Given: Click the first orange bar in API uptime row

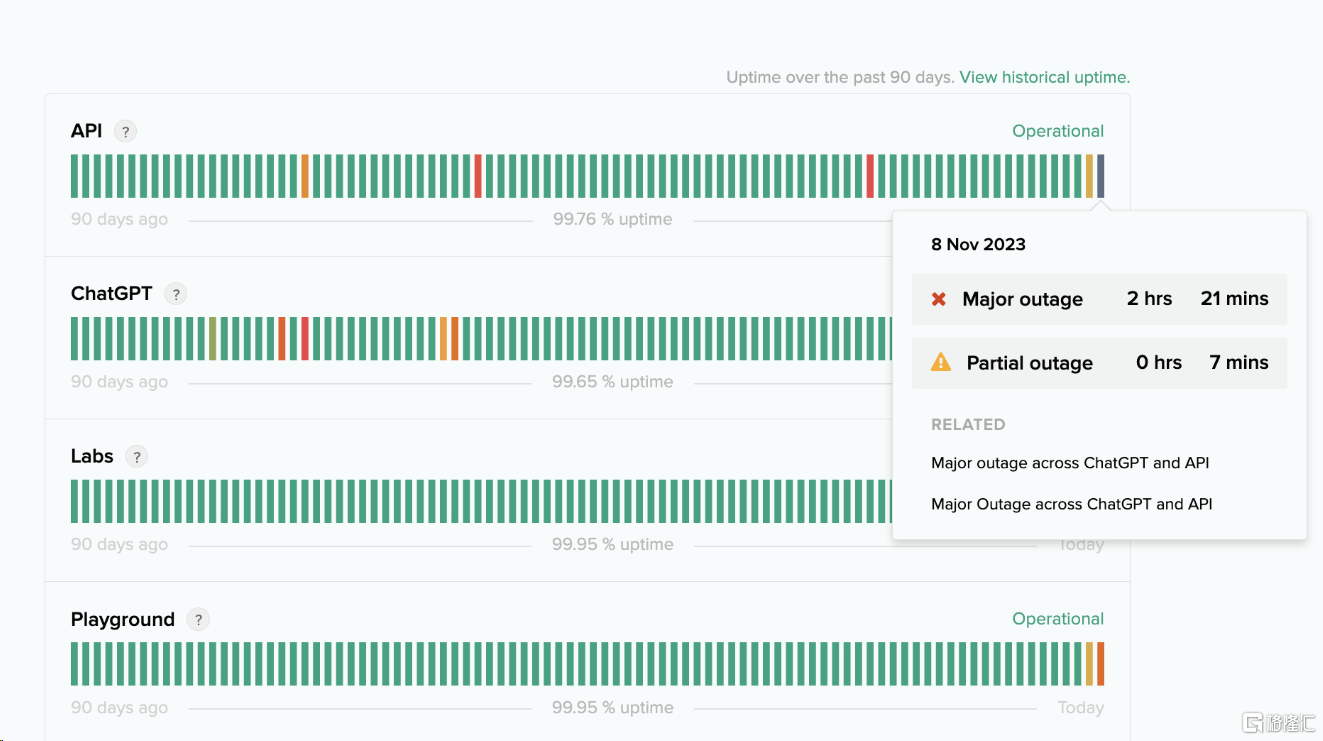Looking at the screenshot, I should coord(305,176).
